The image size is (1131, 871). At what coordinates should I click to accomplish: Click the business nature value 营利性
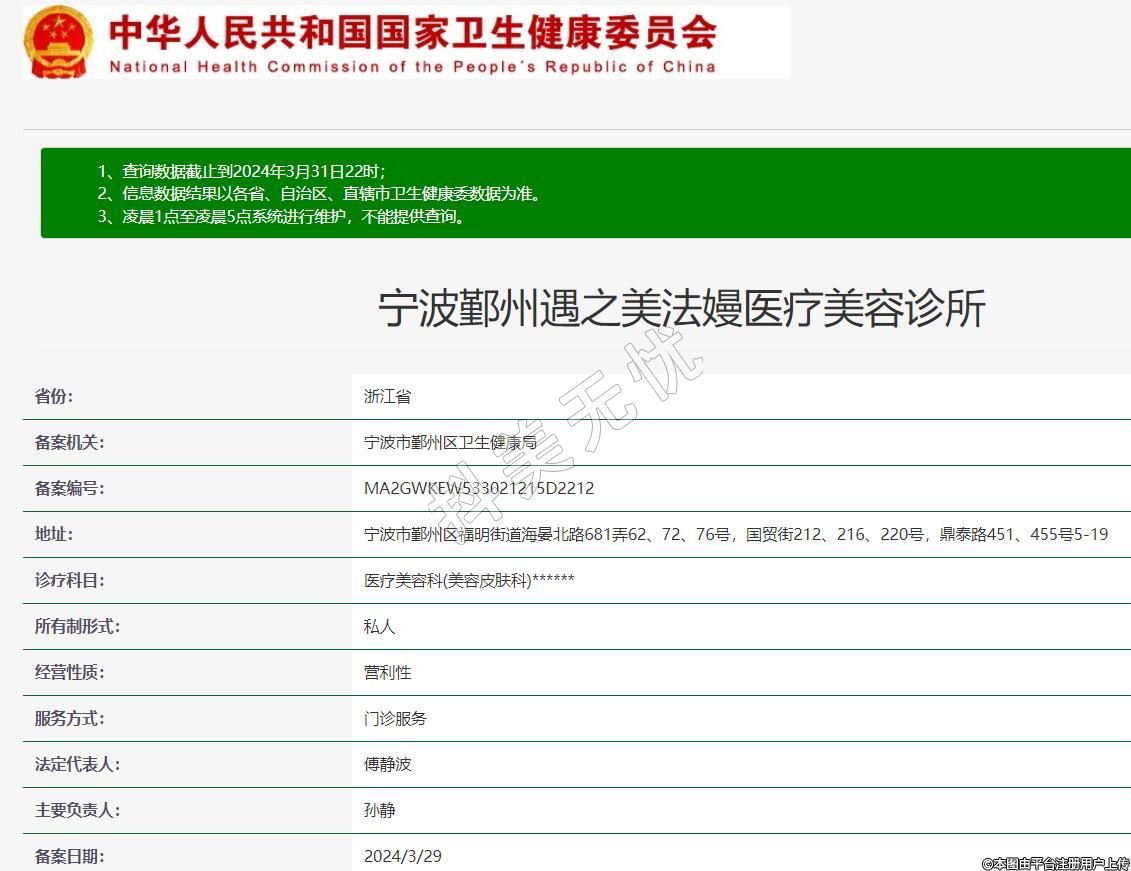[387, 673]
